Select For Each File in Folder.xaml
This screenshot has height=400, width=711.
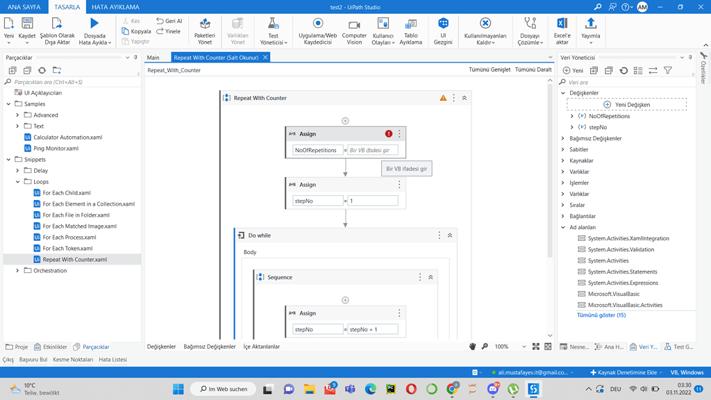(76, 215)
